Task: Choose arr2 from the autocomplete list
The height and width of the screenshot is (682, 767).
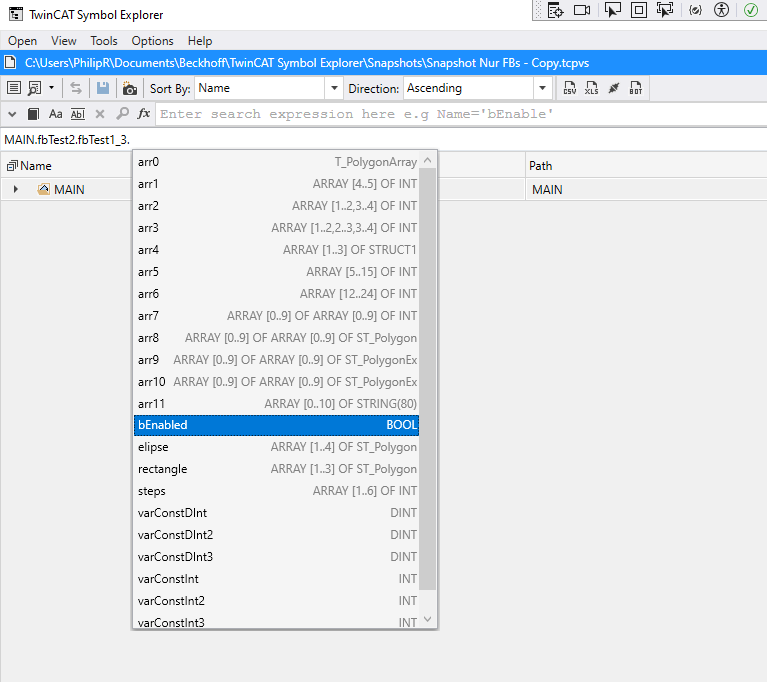Action: (x=277, y=206)
